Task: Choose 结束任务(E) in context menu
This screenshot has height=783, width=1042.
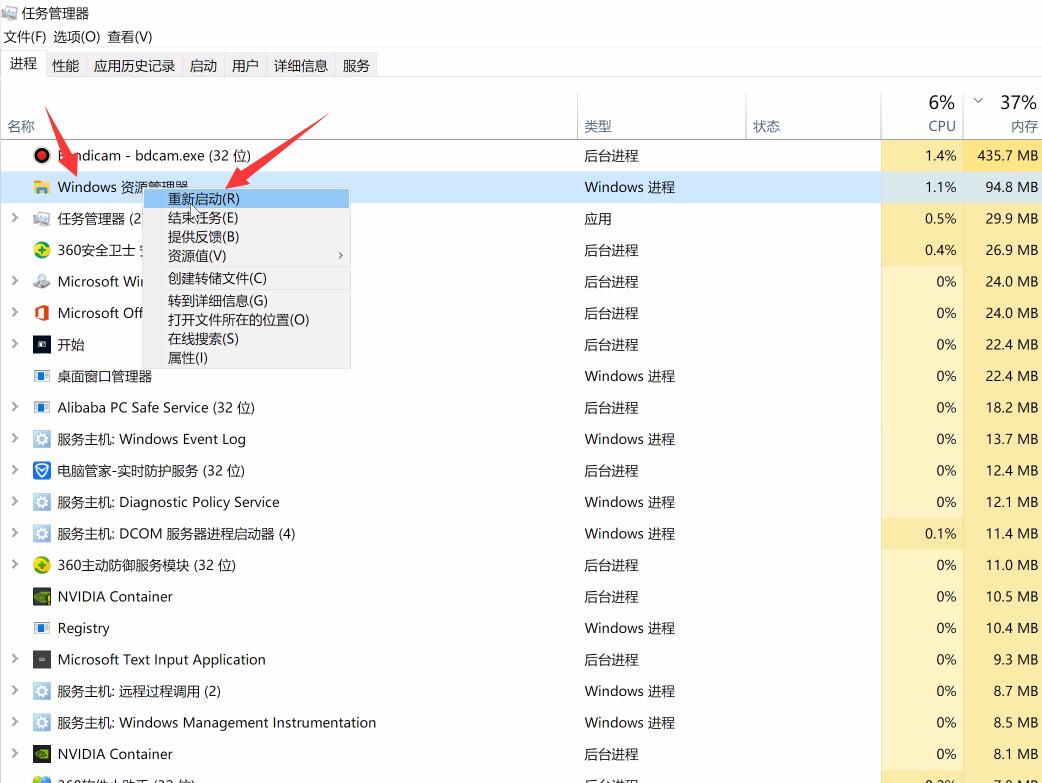Action: tap(247, 218)
